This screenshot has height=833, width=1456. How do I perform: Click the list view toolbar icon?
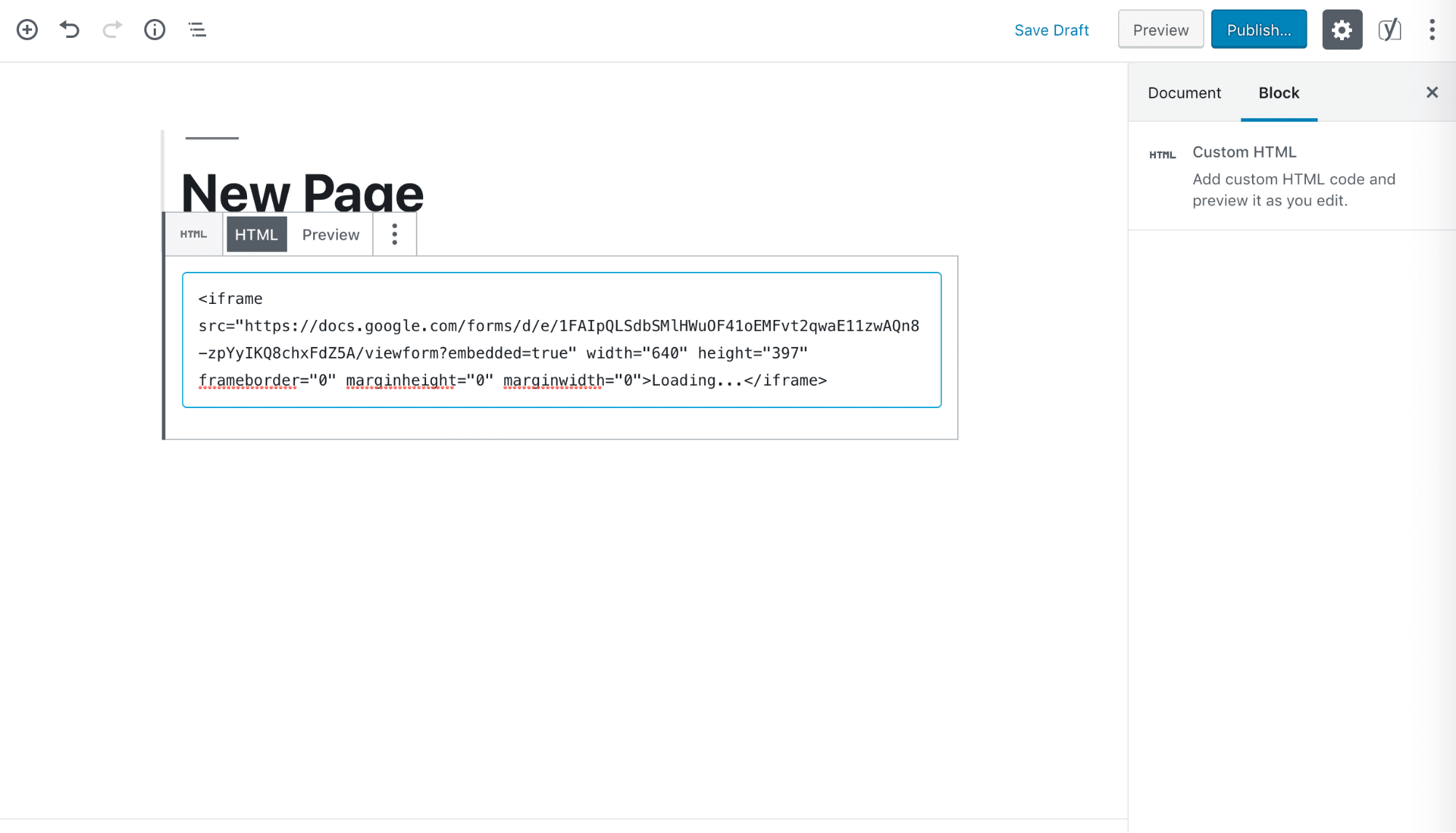[197, 29]
